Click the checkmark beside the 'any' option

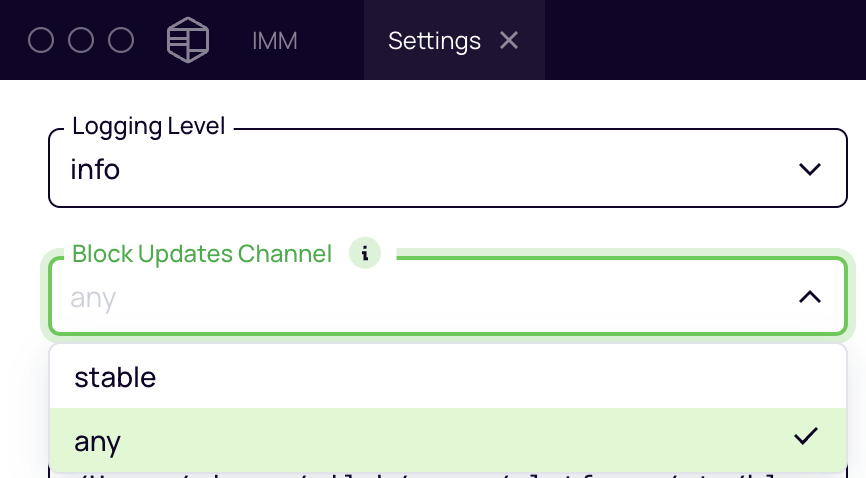pos(806,436)
